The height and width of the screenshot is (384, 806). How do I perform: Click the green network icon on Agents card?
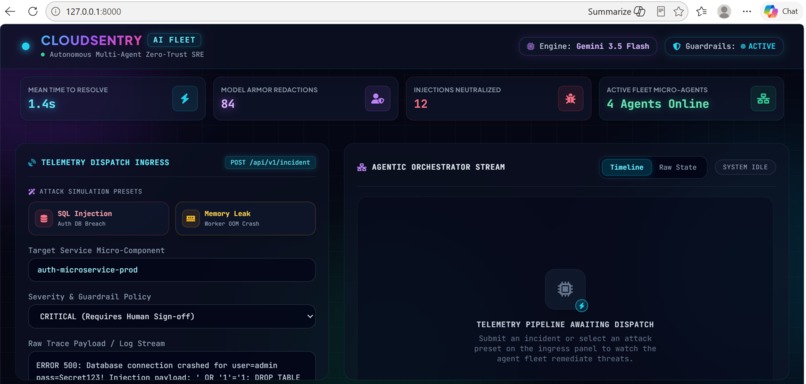[763, 99]
